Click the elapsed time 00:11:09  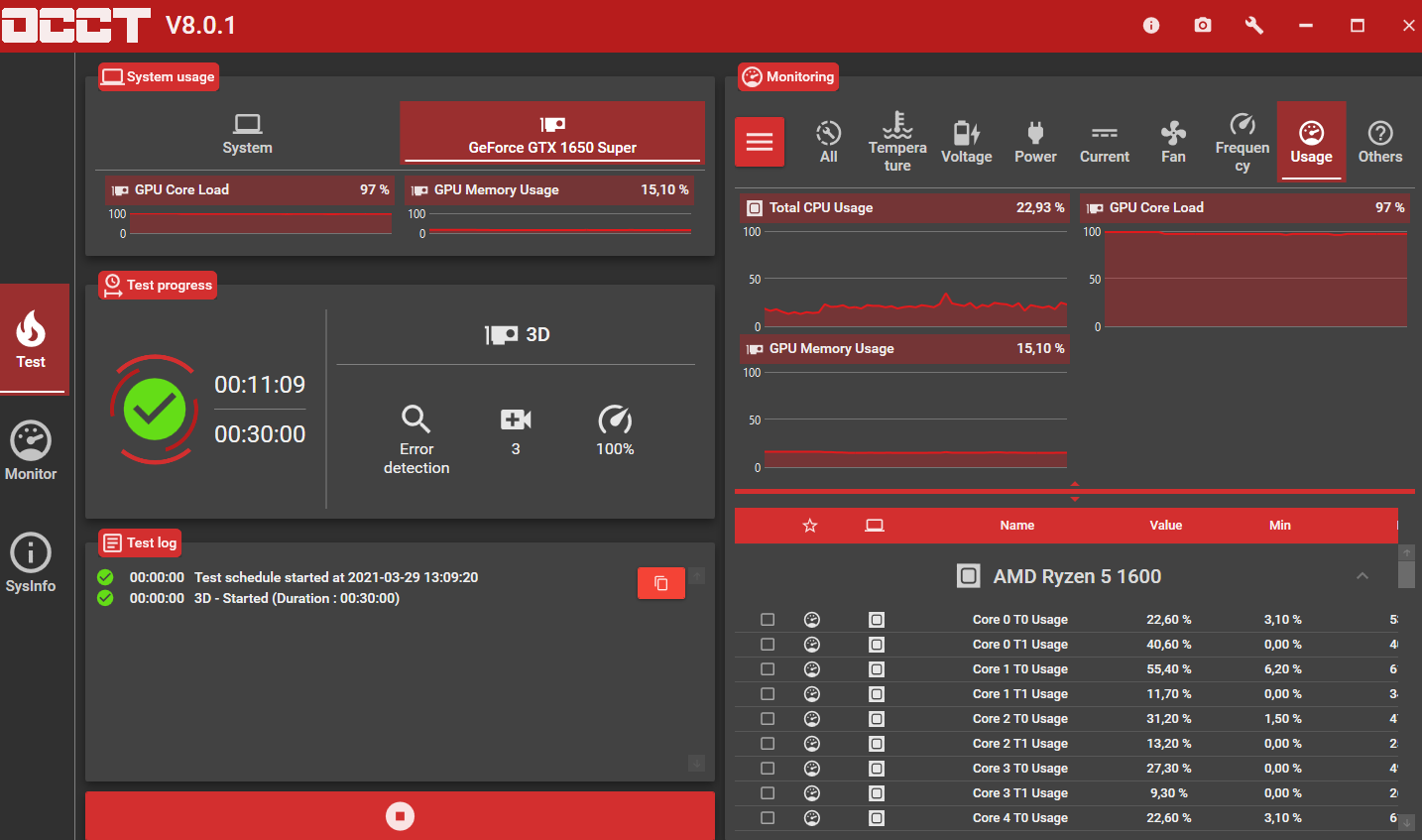[x=260, y=385]
